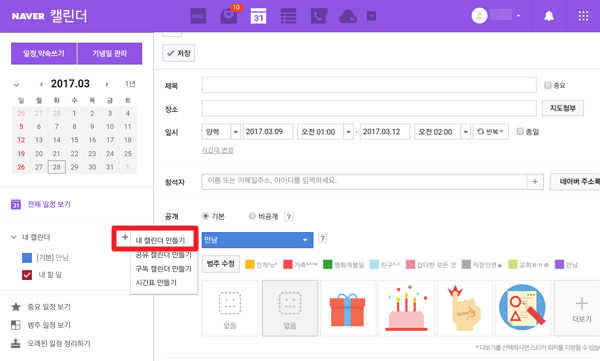
Task: Focus the 참석자 attendee input field
Action: coord(364,181)
